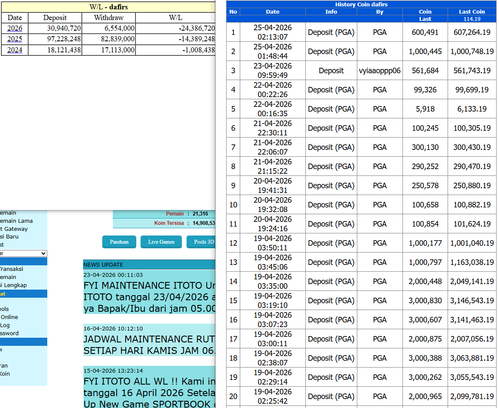Open the 2026 year link in W/L table
The height and width of the screenshot is (408, 500).
15,28
